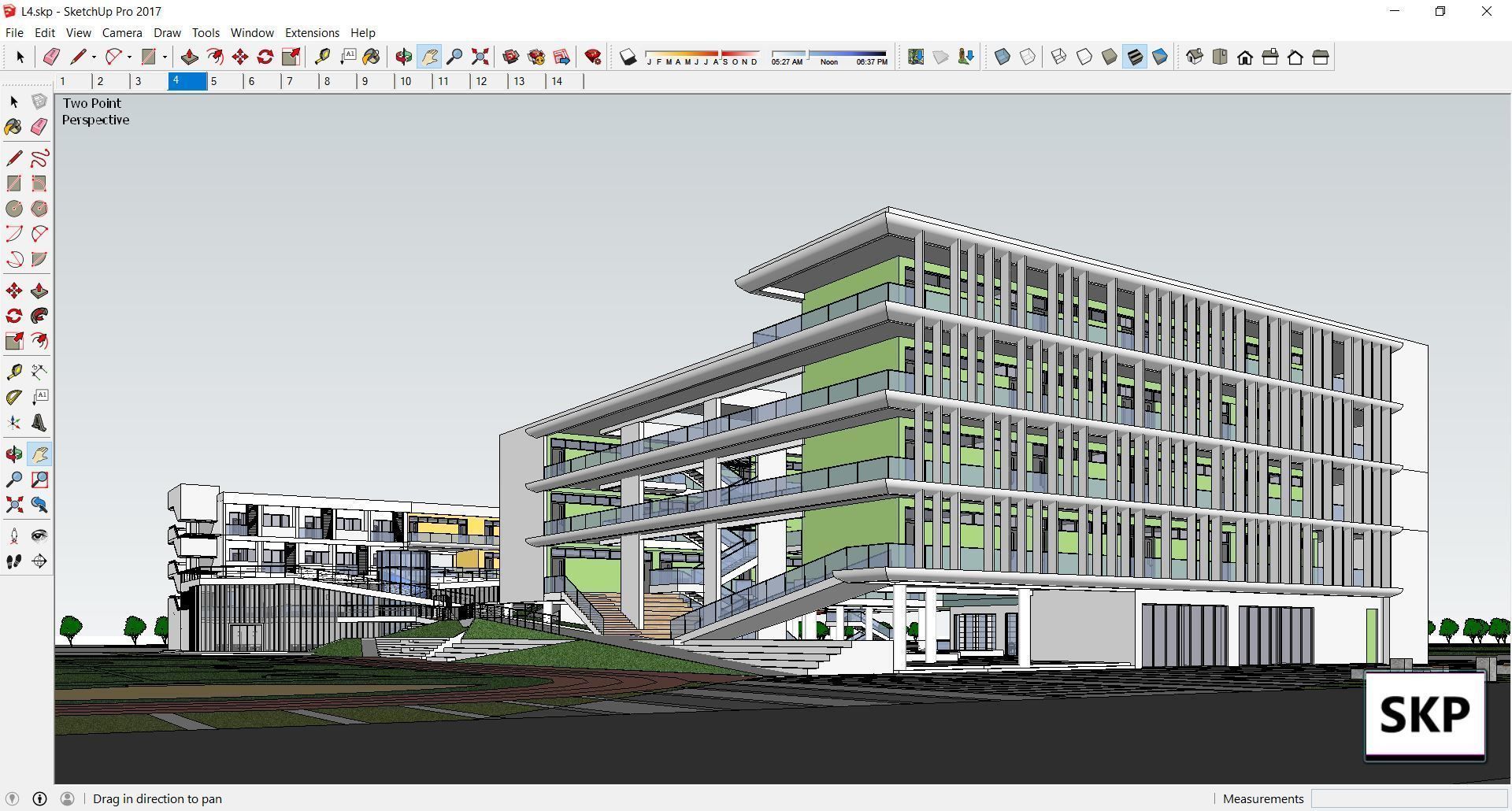
Task: Open the Camera menu
Action: (x=122, y=32)
